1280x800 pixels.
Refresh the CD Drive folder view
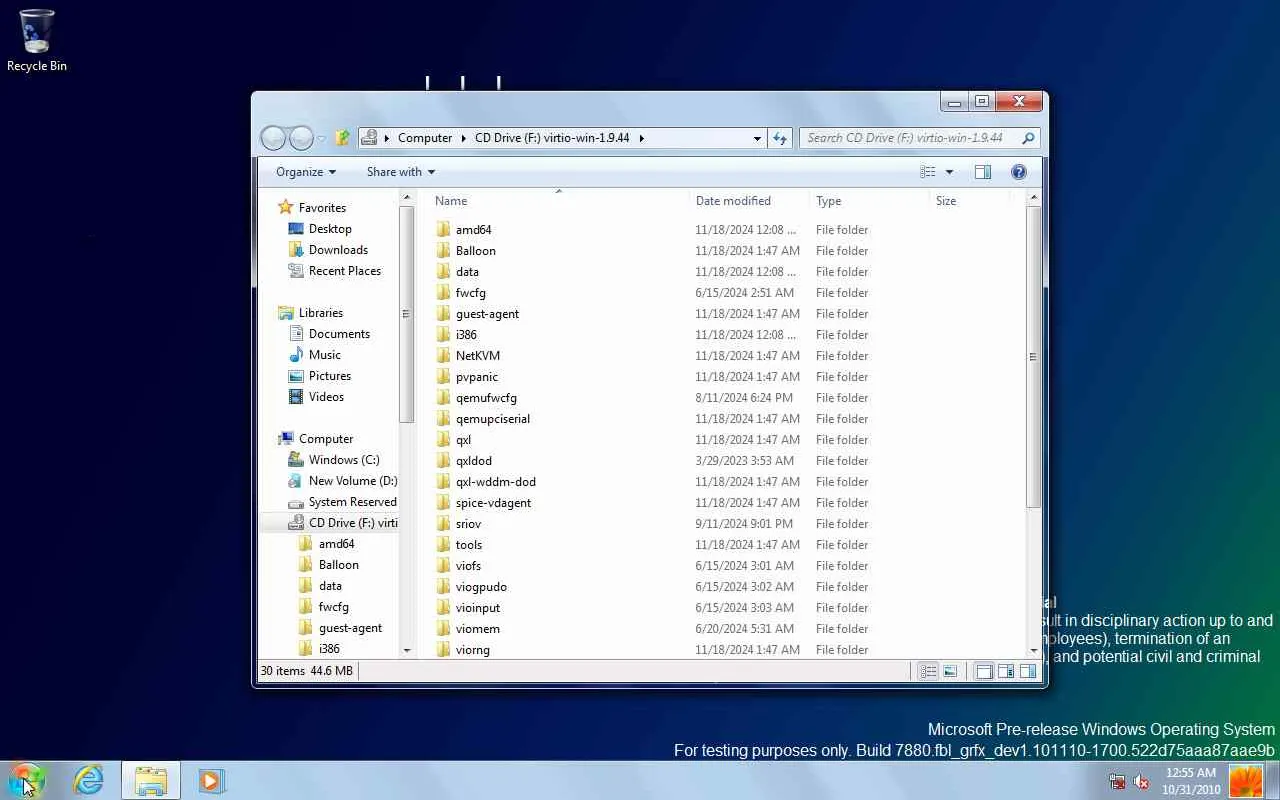coord(780,138)
